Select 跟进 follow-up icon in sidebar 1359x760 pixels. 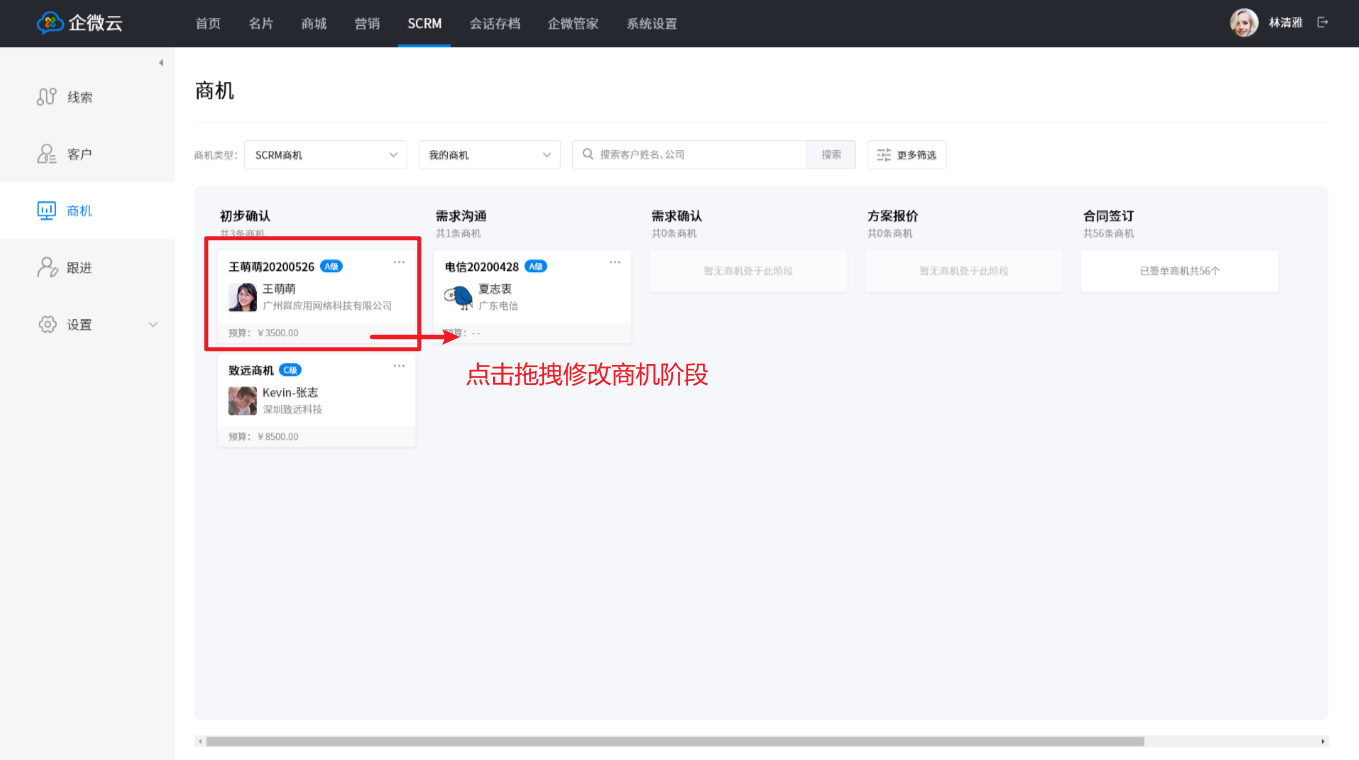[x=46, y=268]
